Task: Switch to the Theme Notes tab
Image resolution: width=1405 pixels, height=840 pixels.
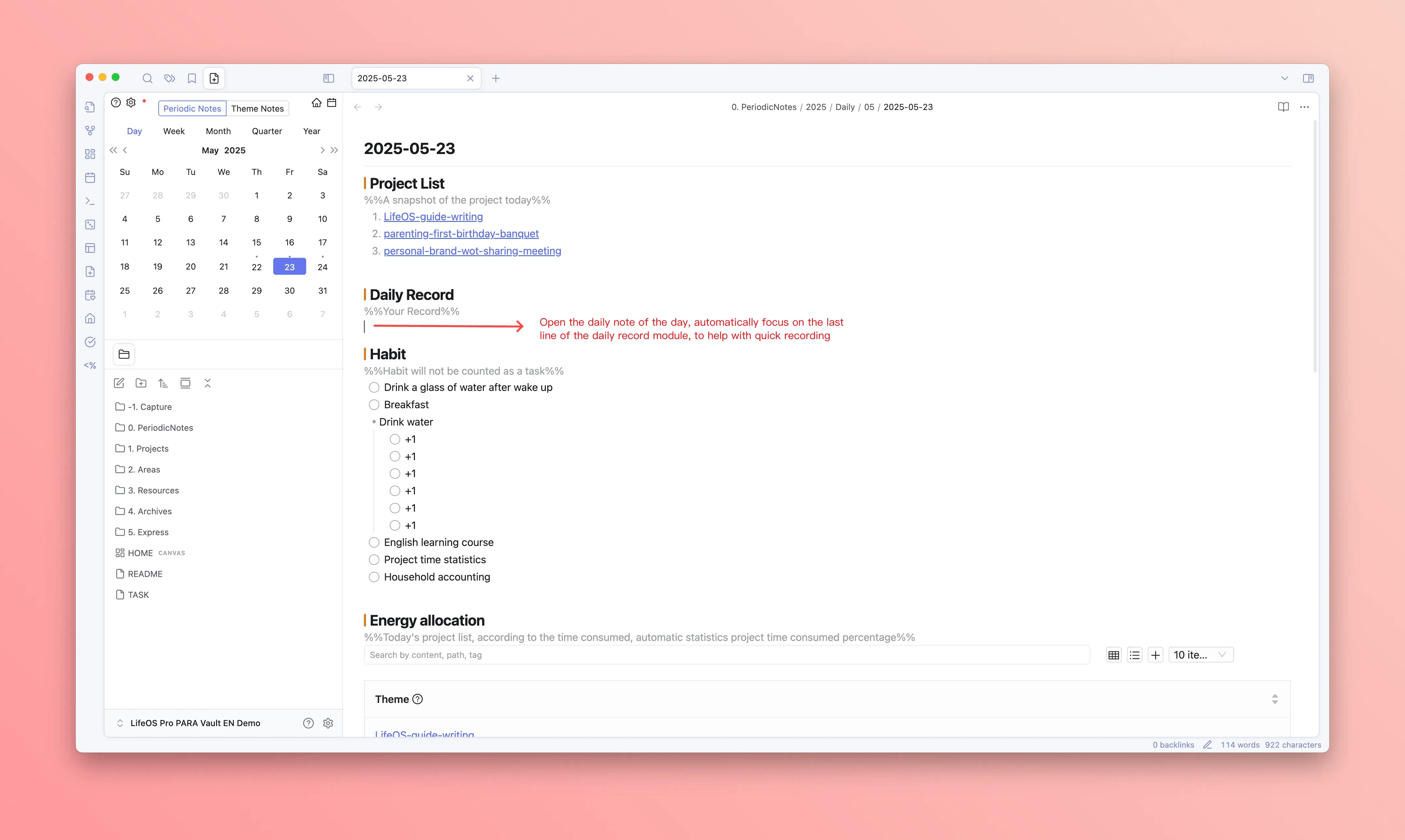Action: pyautogui.click(x=257, y=108)
